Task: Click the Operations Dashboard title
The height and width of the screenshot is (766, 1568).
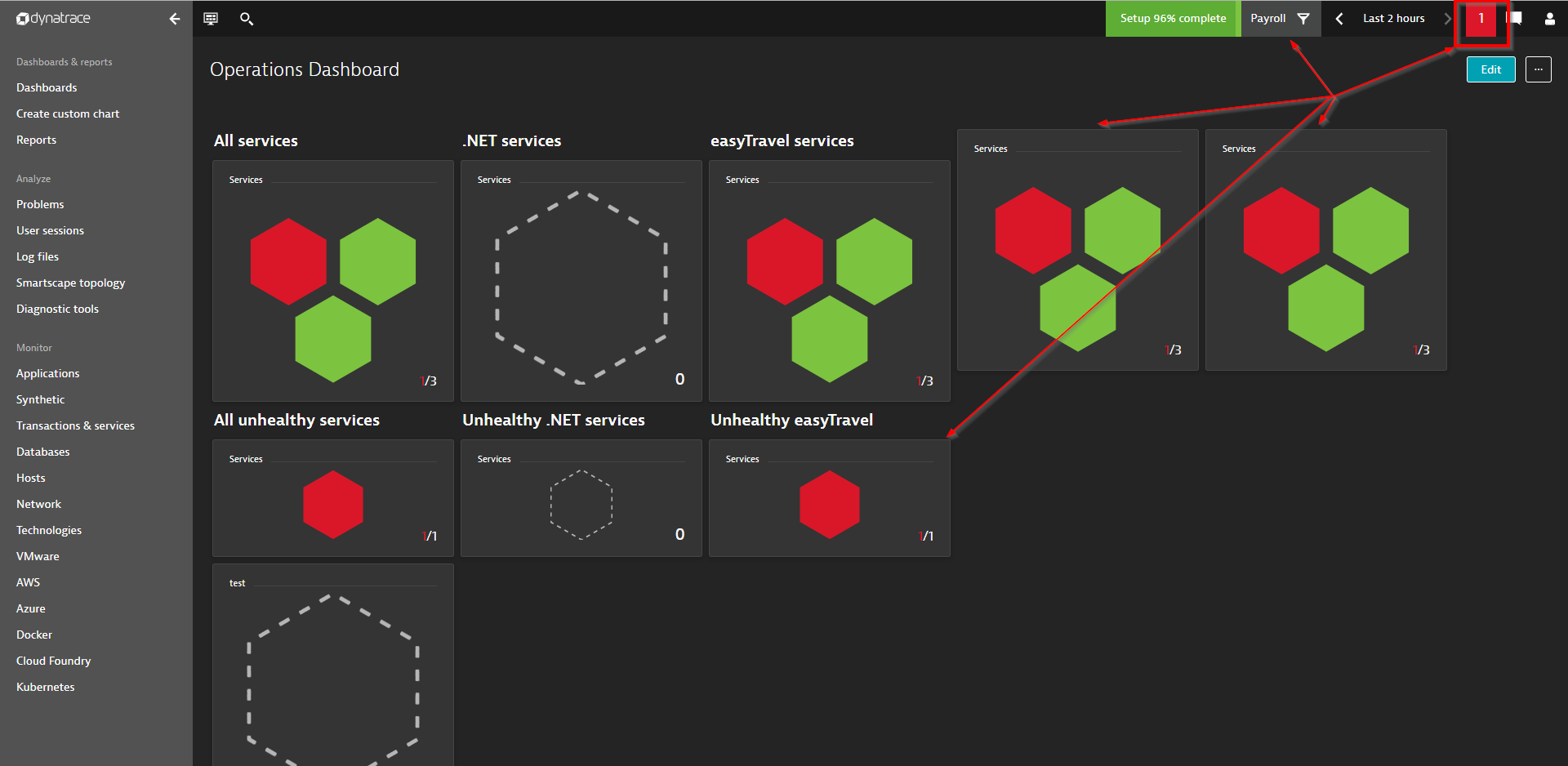Action: [305, 69]
